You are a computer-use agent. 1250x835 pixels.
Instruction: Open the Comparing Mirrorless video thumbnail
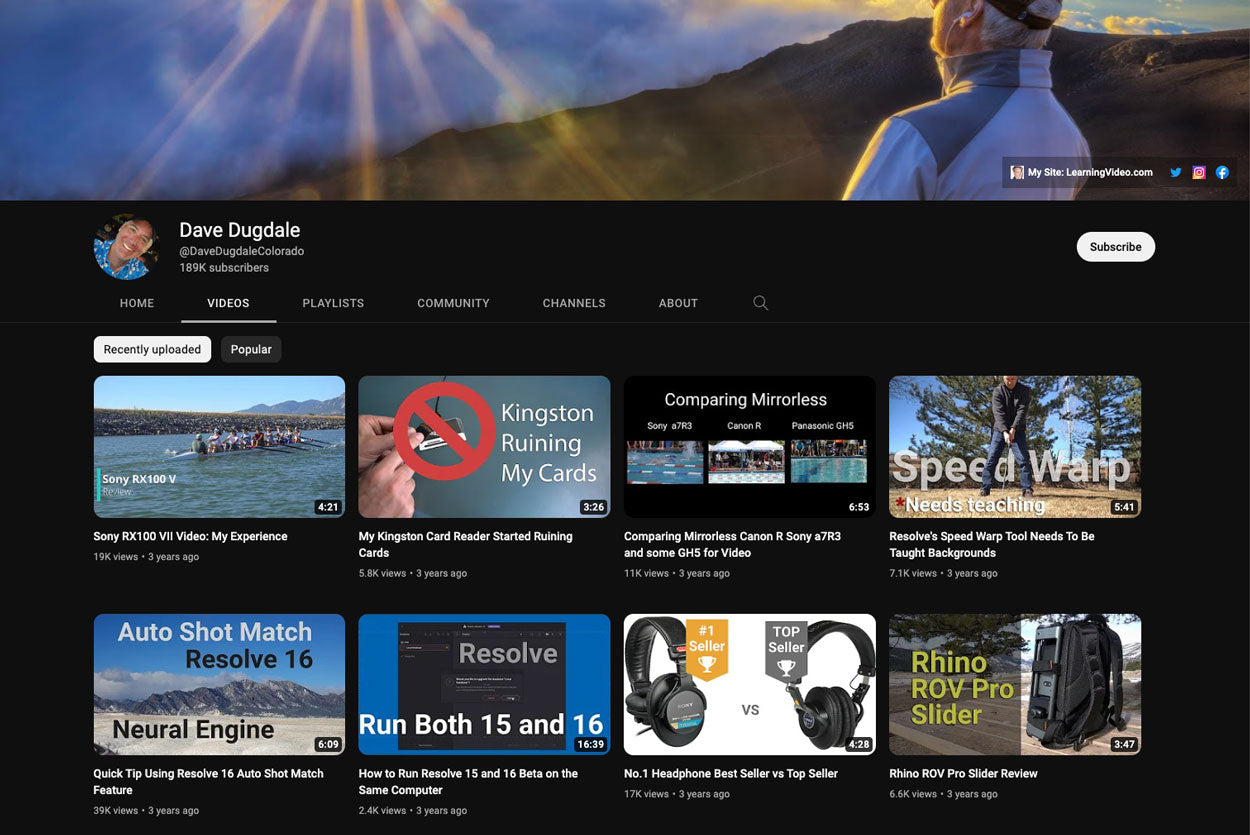click(x=749, y=446)
